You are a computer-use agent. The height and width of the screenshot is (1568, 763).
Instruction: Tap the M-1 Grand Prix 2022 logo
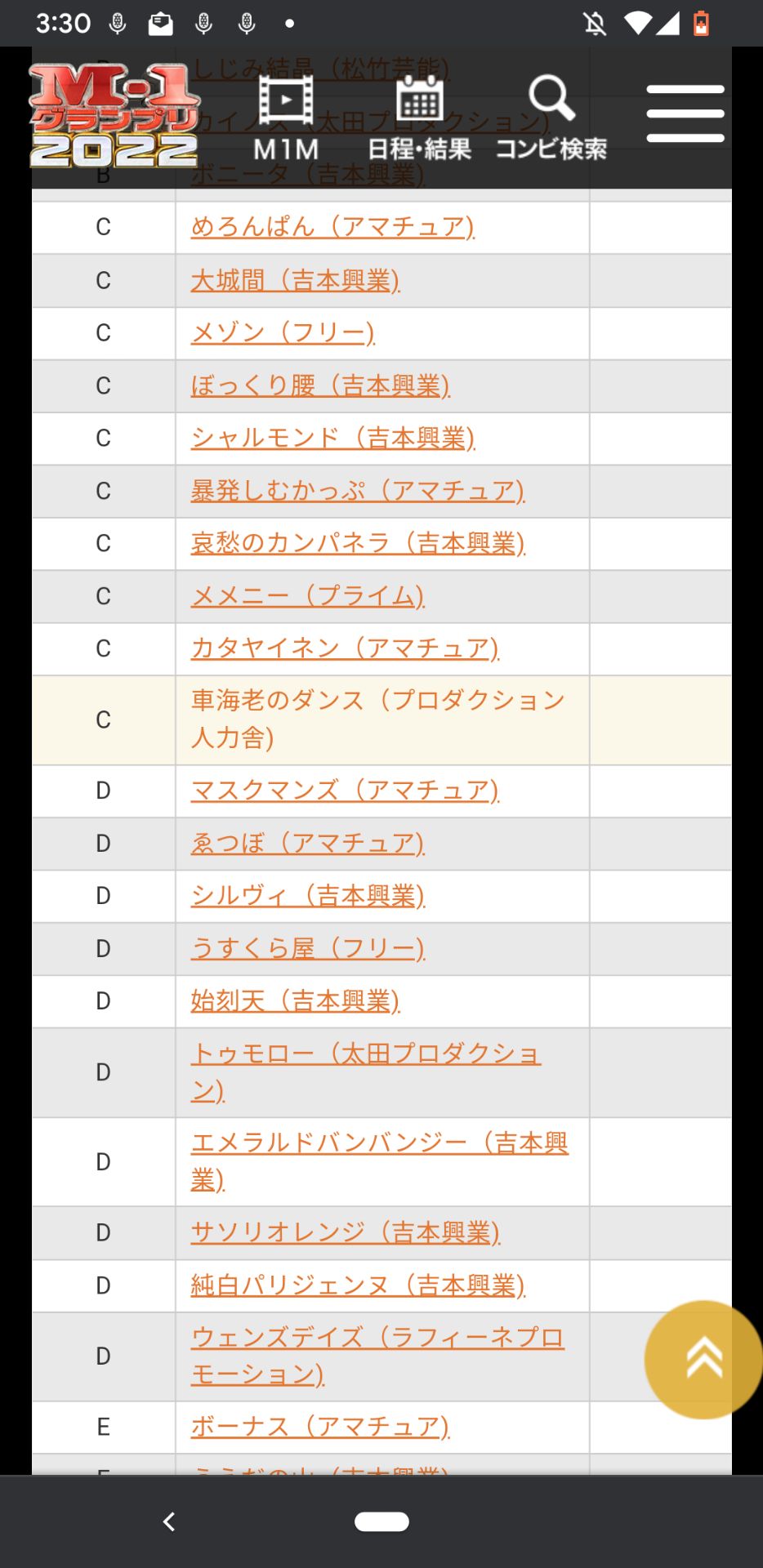click(x=114, y=115)
